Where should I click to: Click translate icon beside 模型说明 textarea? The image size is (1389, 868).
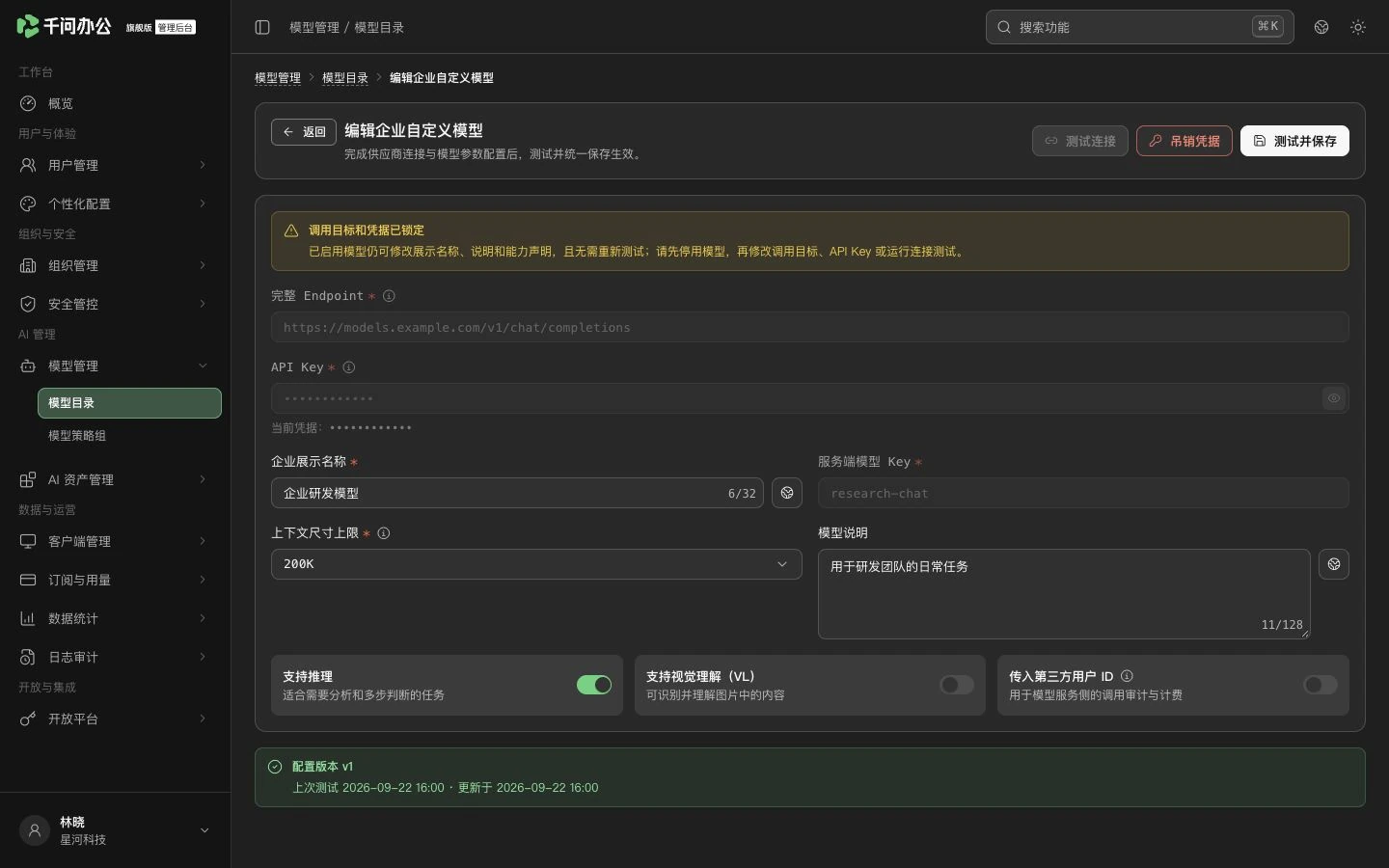[1334, 564]
